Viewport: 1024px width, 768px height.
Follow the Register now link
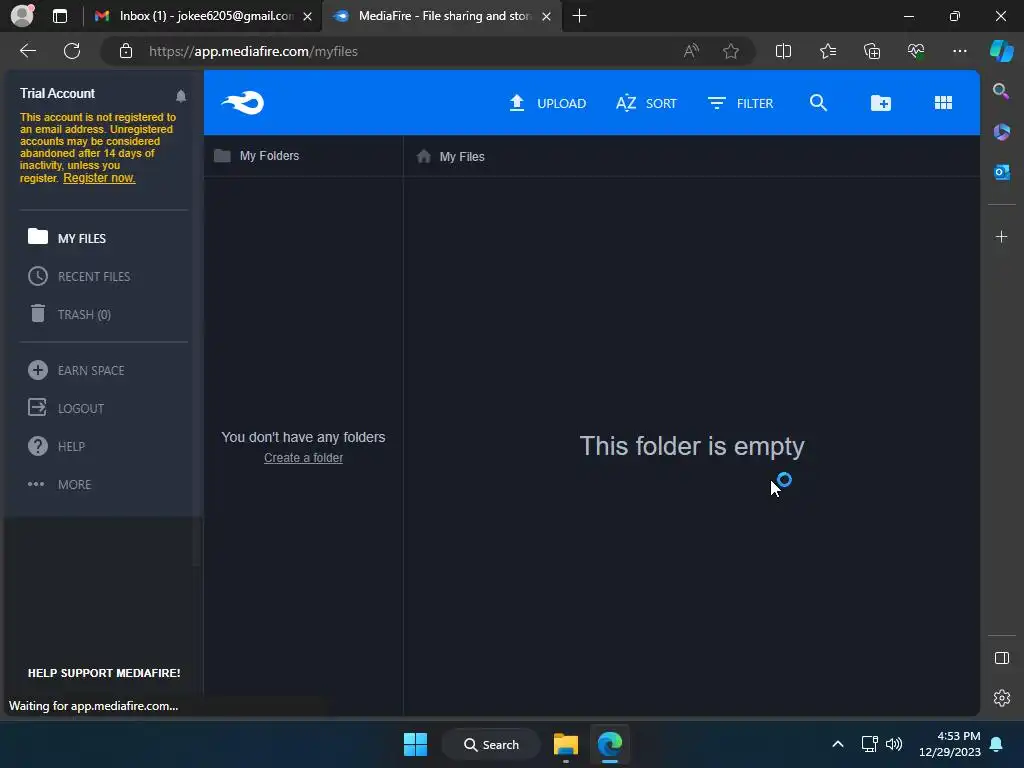99,178
